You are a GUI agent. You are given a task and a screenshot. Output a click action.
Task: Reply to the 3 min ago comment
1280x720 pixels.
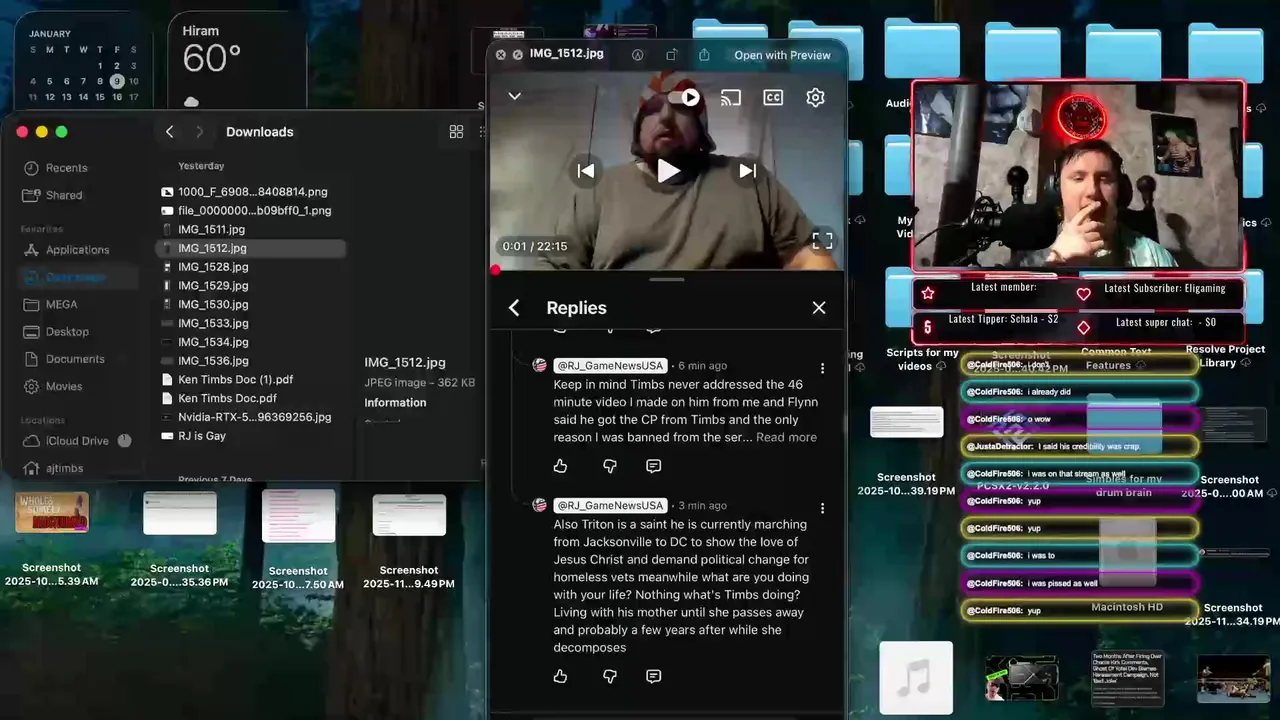pyautogui.click(x=654, y=676)
